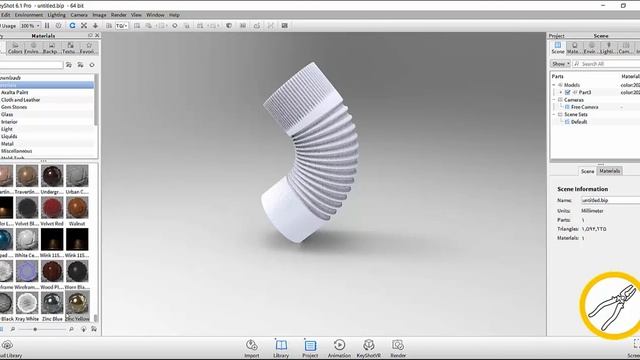
Task: Switch to the Colors library tab
Action: click(15, 48)
